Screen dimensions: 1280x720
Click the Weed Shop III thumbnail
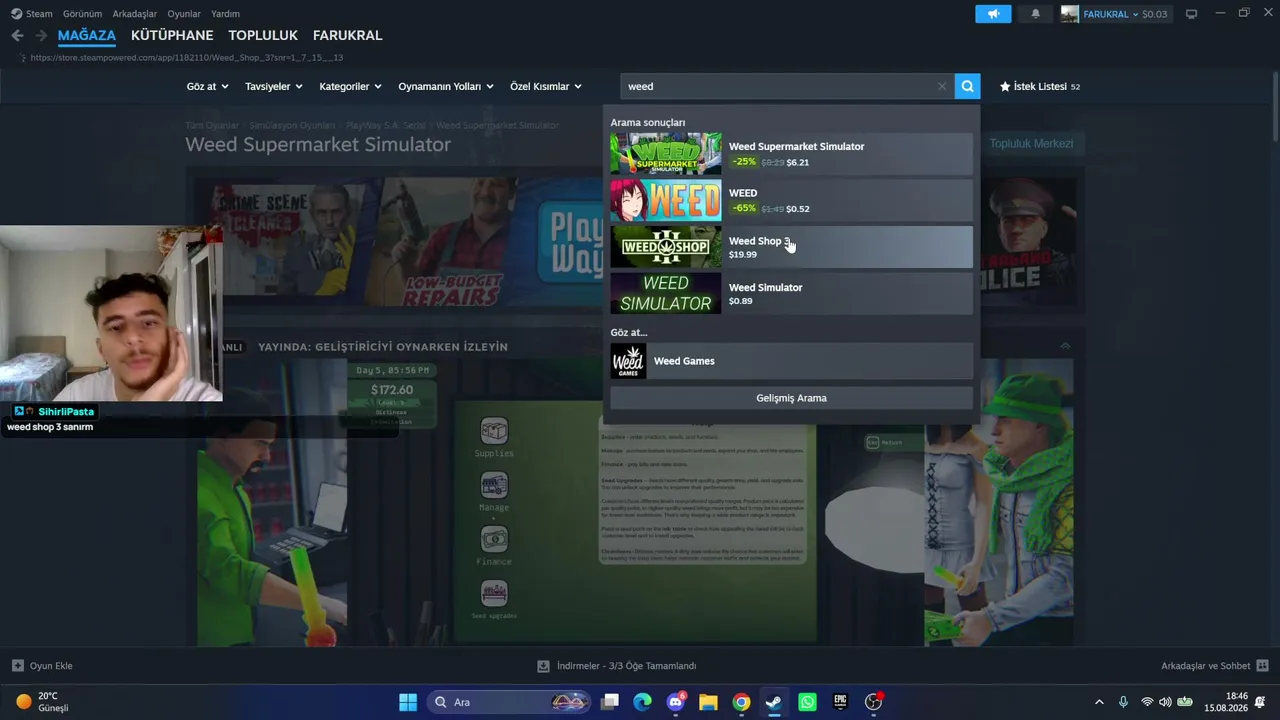tap(666, 247)
